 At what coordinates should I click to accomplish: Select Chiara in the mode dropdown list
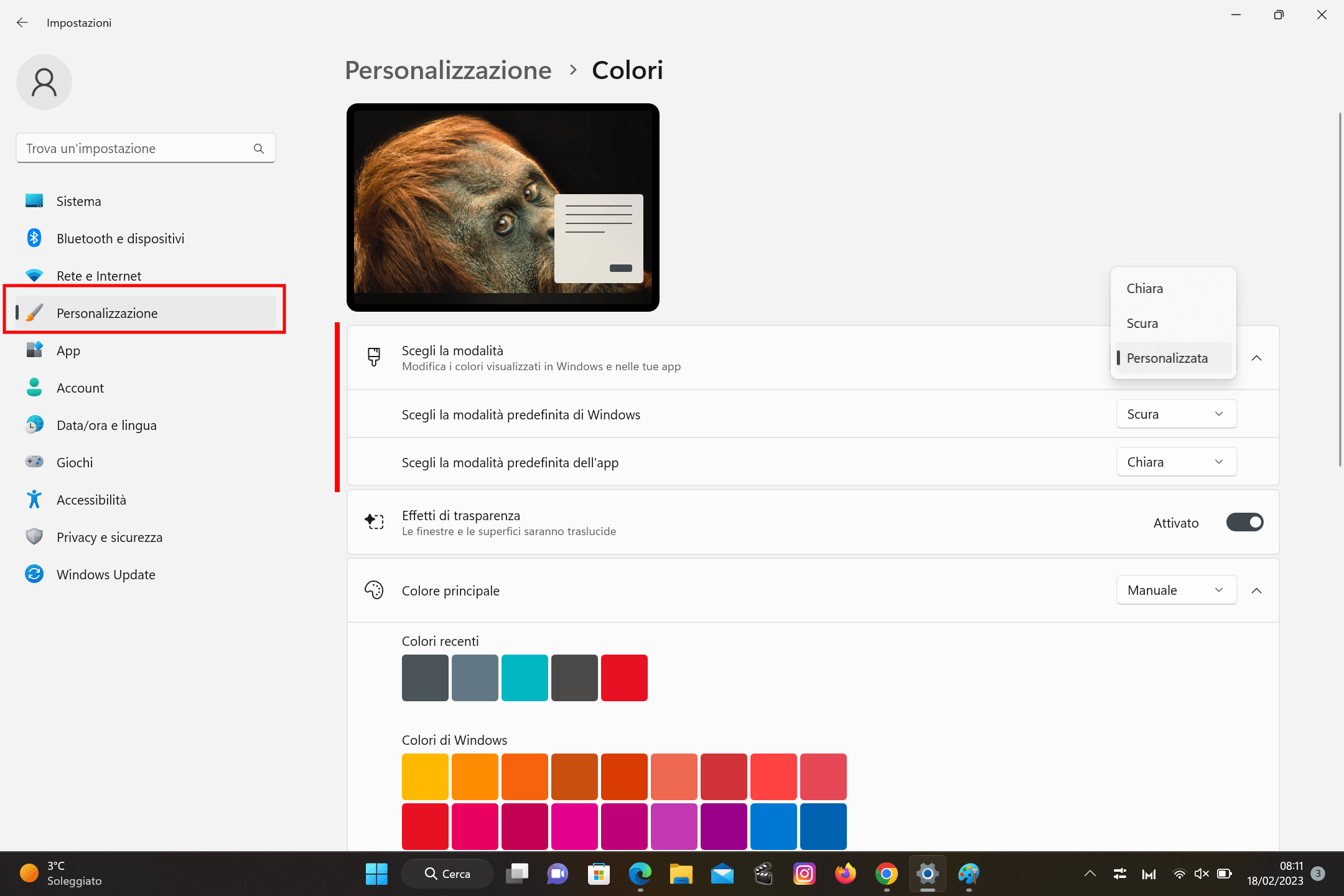click(x=1144, y=288)
